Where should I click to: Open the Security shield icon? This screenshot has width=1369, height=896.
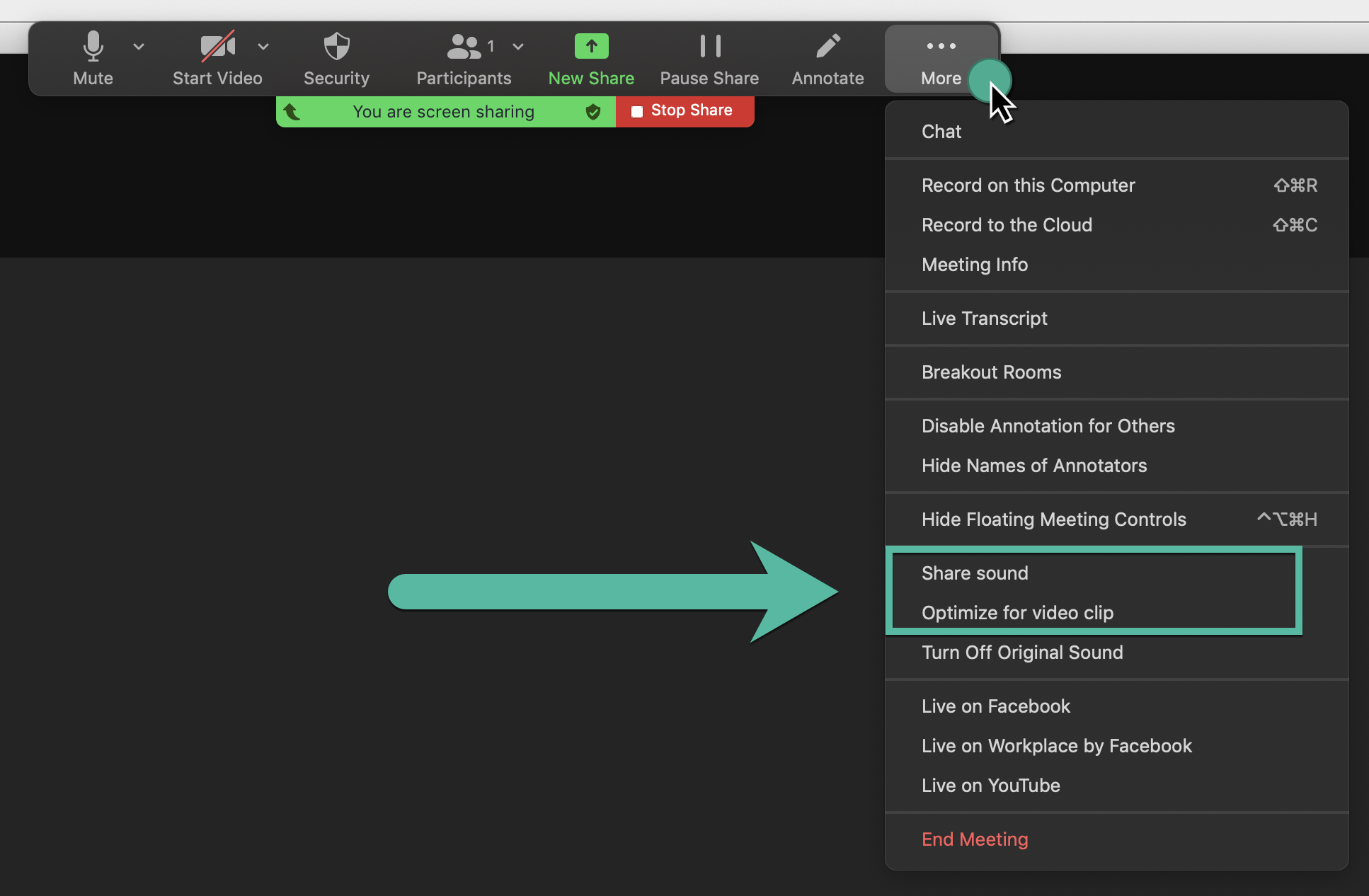[336, 47]
